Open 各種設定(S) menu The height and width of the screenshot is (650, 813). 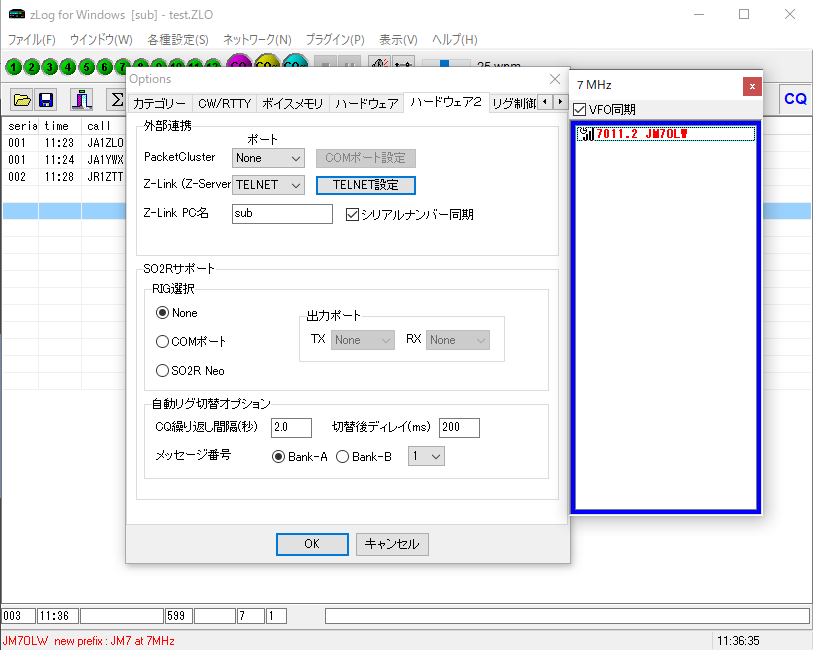tap(177, 39)
